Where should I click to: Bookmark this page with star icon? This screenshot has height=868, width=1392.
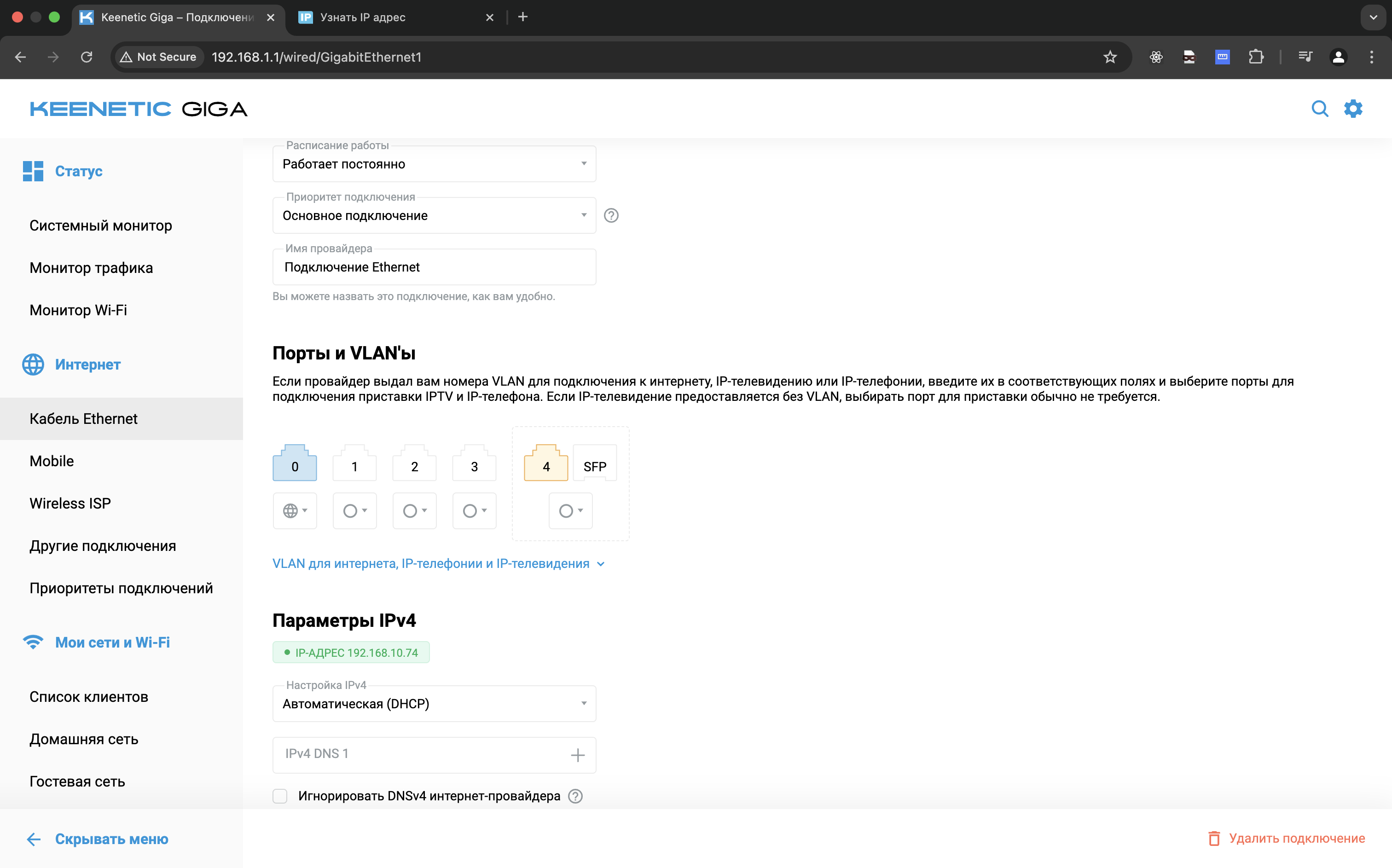pos(1110,57)
